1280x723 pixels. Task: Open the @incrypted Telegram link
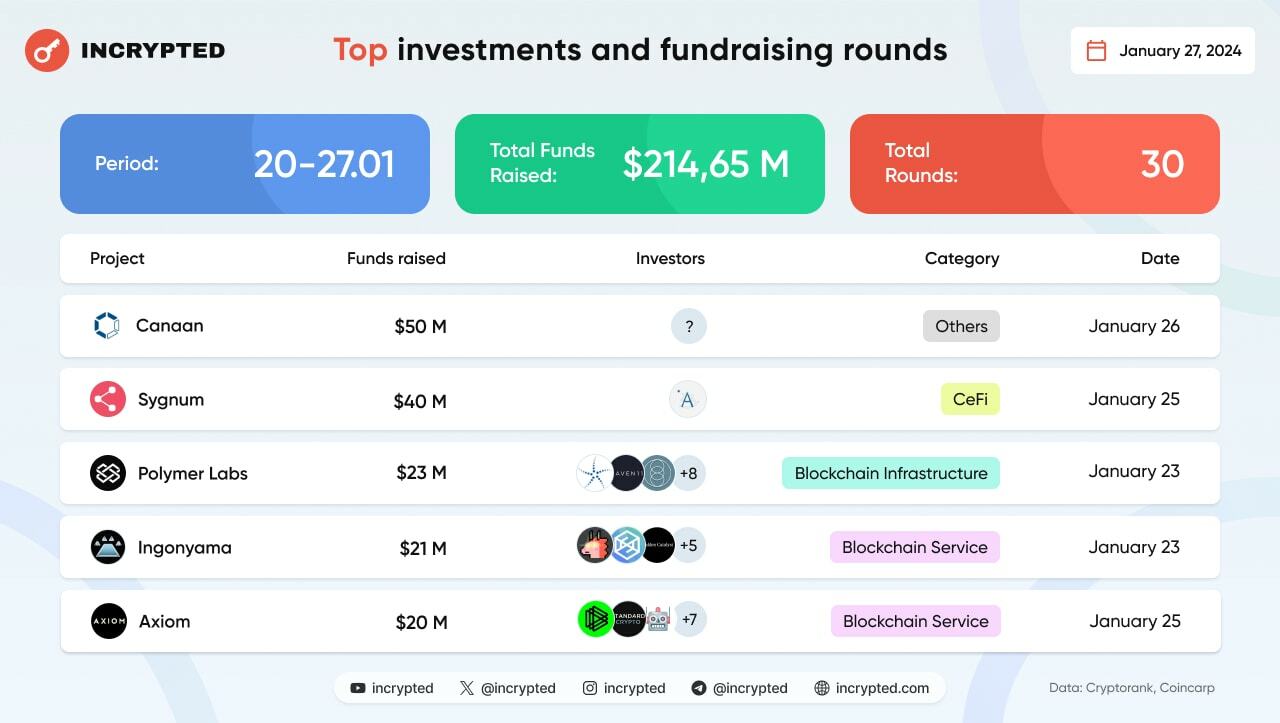coord(739,688)
